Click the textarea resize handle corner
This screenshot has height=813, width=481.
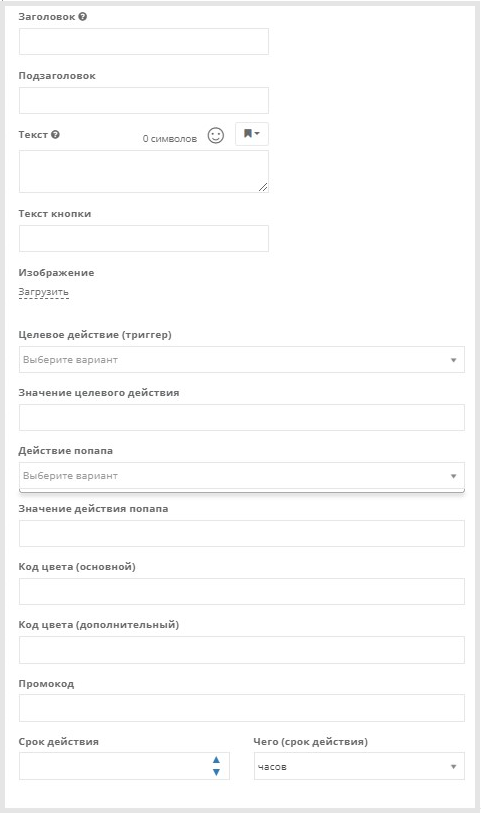tap(263, 187)
